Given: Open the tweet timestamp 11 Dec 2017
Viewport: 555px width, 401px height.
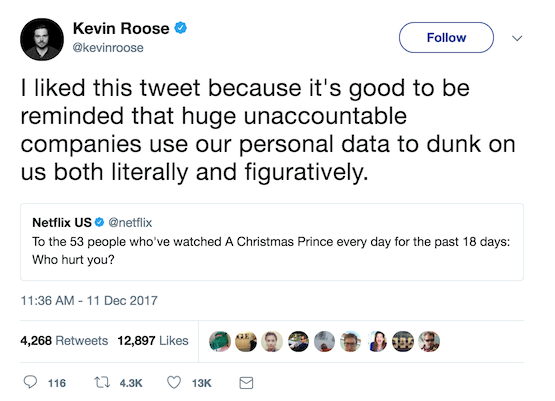Looking at the screenshot, I should click(x=89, y=300).
